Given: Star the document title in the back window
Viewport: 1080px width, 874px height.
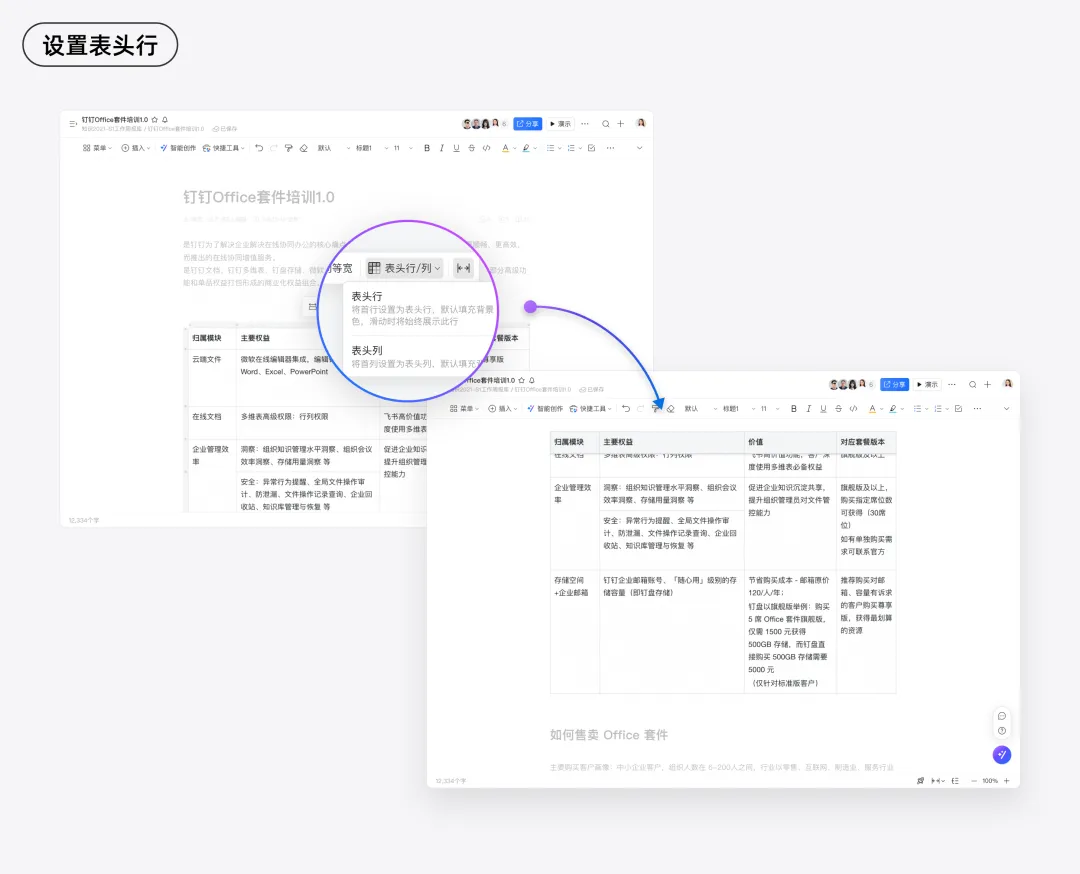Looking at the screenshot, I should click(x=155, y=119).
